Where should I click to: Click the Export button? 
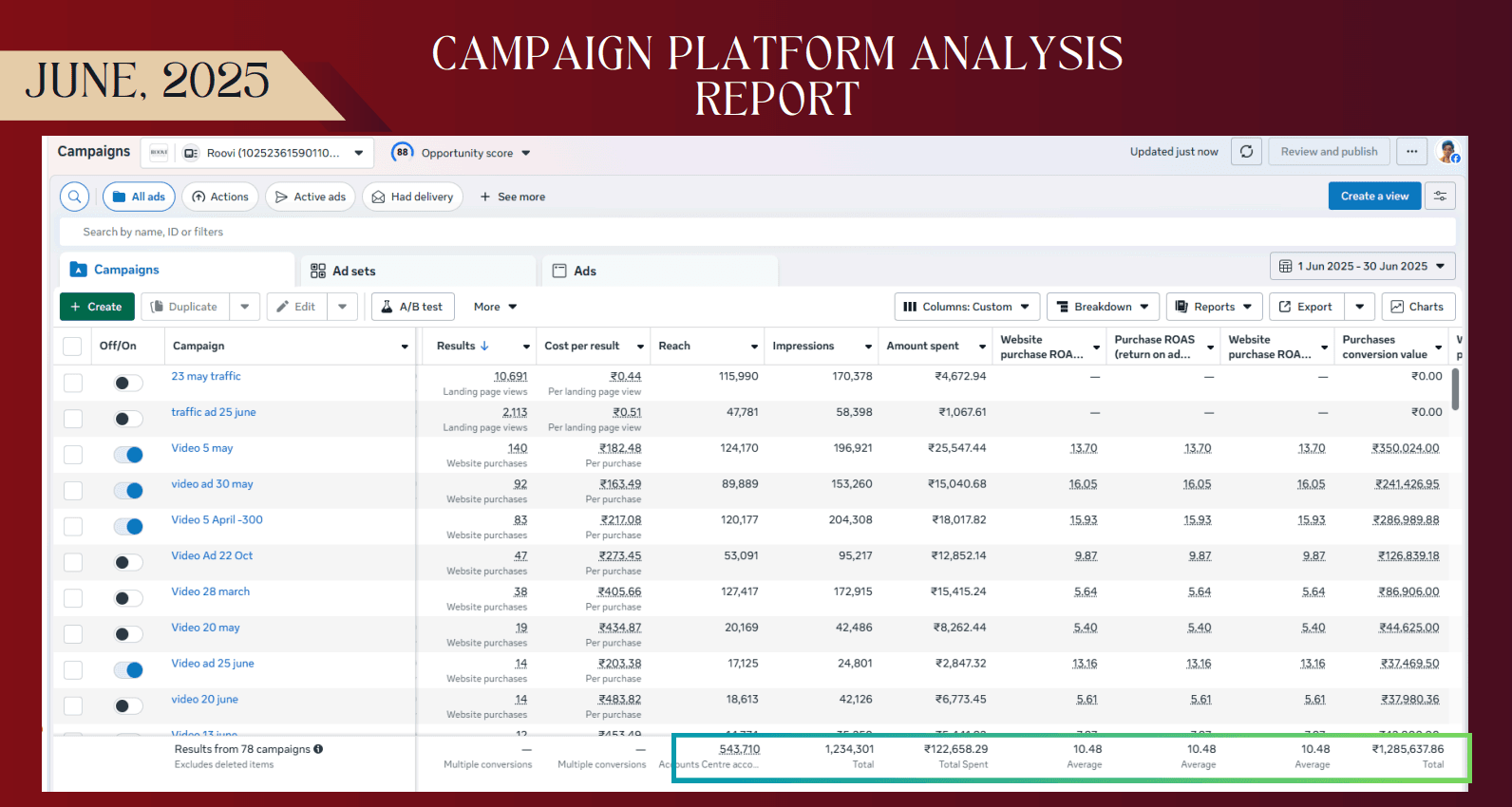pyautogui.click(x=1306, y=307)
